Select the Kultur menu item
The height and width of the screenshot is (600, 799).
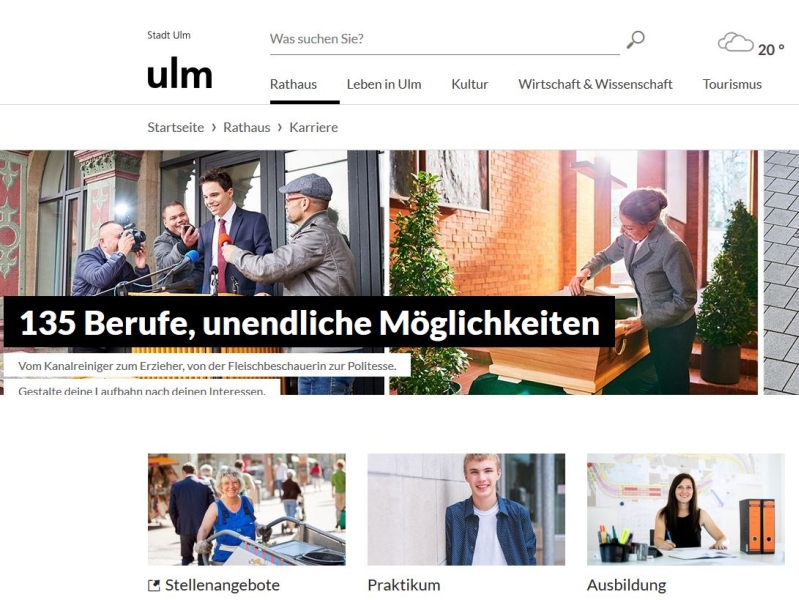(x=470, y=84)
